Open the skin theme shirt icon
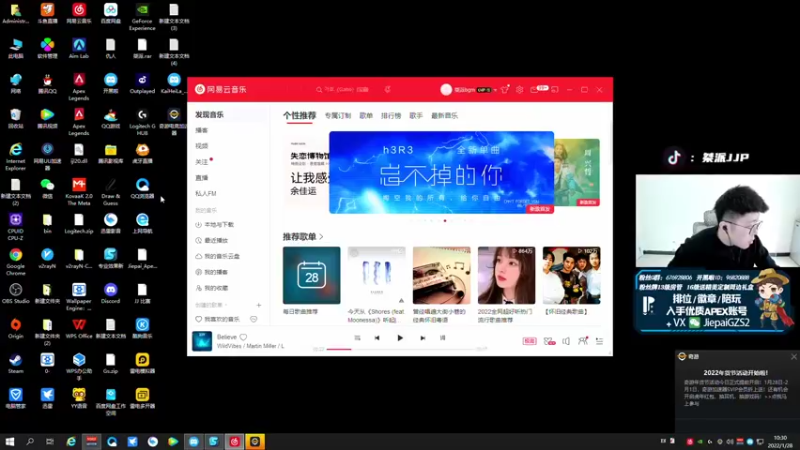Viewport: 800px width, 450px height. 505,89
